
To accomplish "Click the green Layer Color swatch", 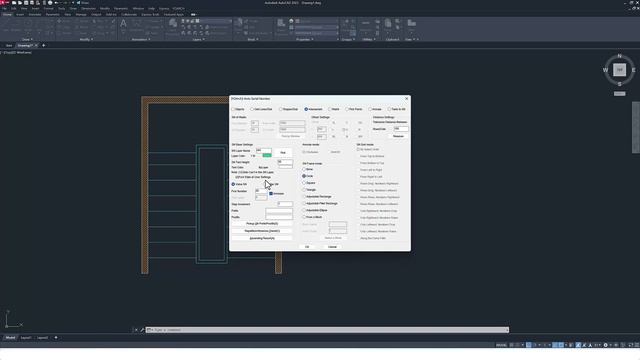I will pyautogui.click(x=267, y=156).
